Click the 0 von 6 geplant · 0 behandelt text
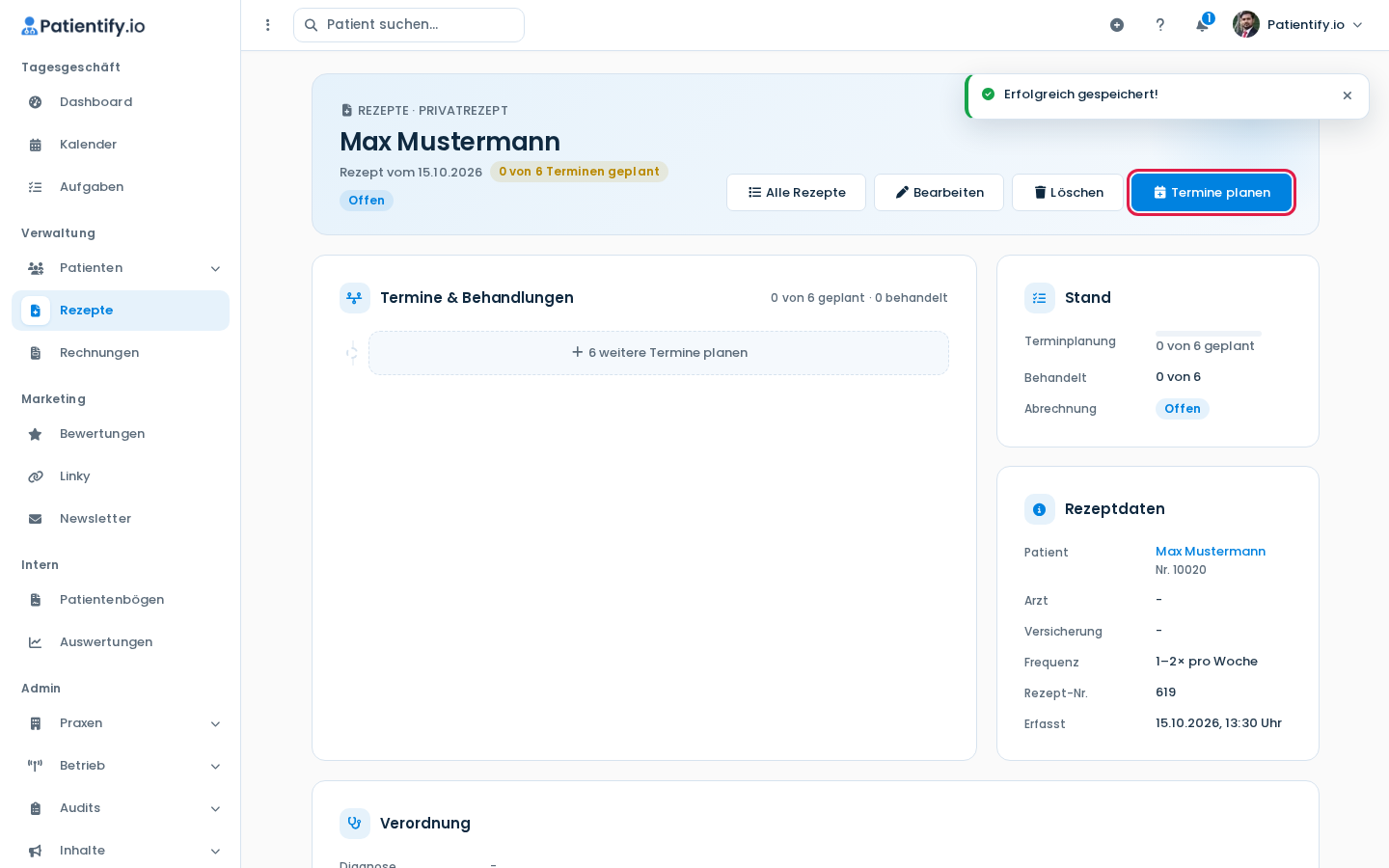 (x=858, y=298)
